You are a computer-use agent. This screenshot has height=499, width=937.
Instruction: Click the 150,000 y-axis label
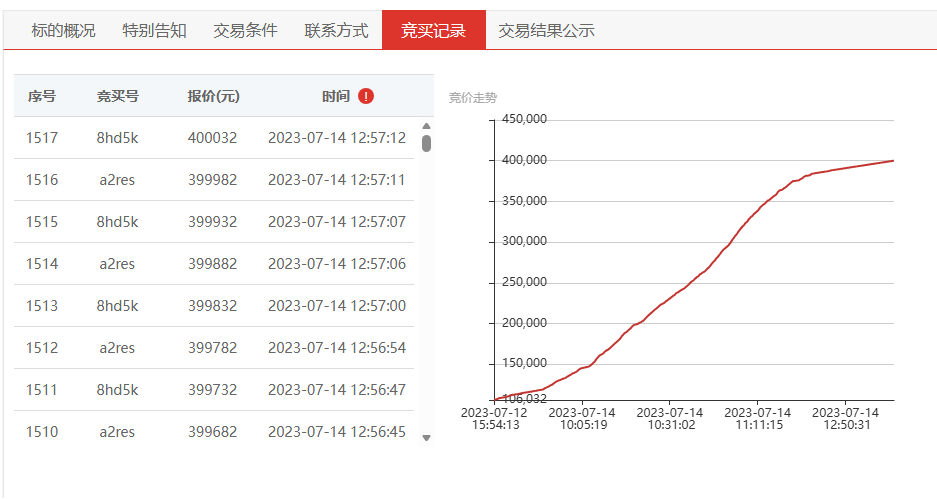pos(524,363)
